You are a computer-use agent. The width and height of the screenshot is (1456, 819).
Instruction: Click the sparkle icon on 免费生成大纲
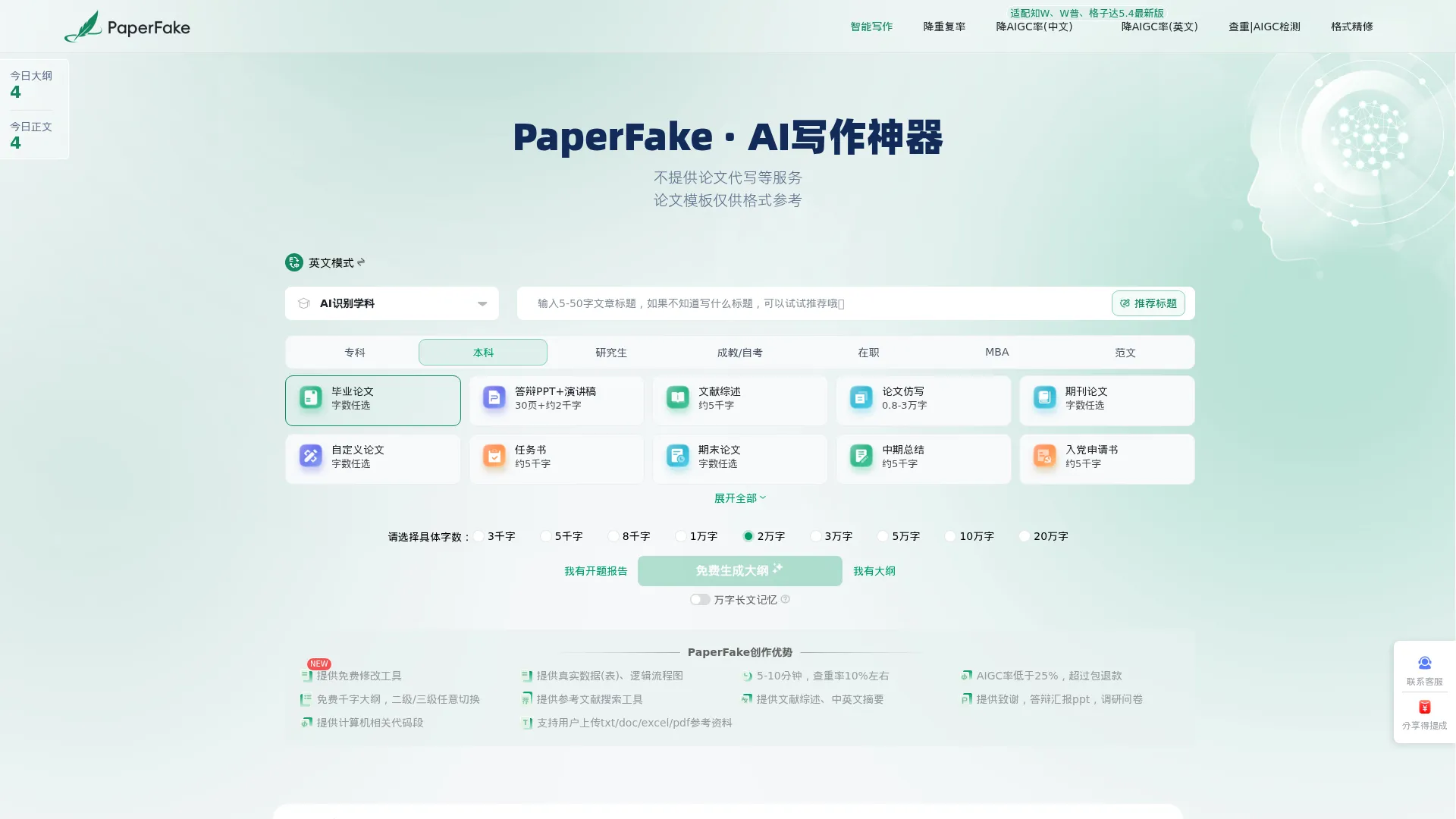[x=777, y=567]
